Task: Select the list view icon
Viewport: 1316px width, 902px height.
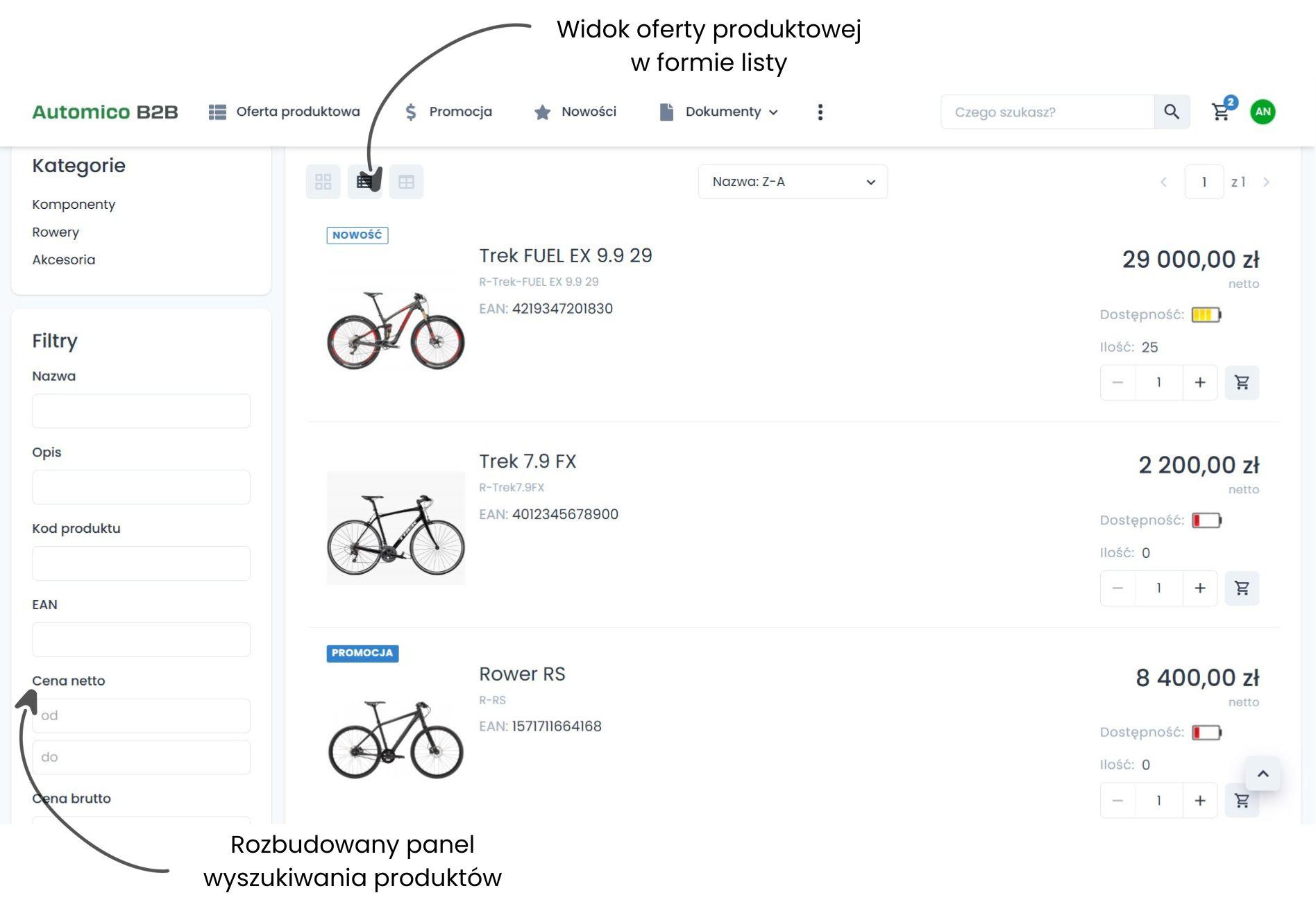Action: (x=364, y=182)
